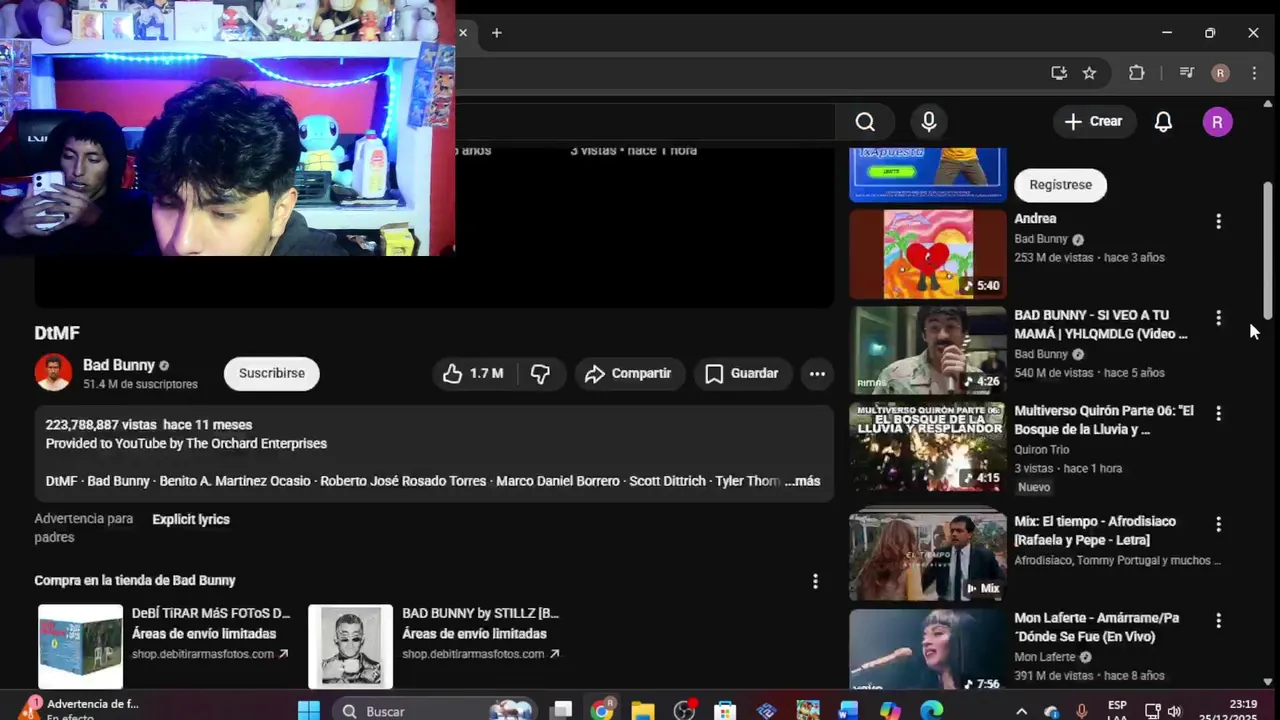Open Advertencia de f... weather widget
The image size is (1280, 720).
[x=78, y=709]
